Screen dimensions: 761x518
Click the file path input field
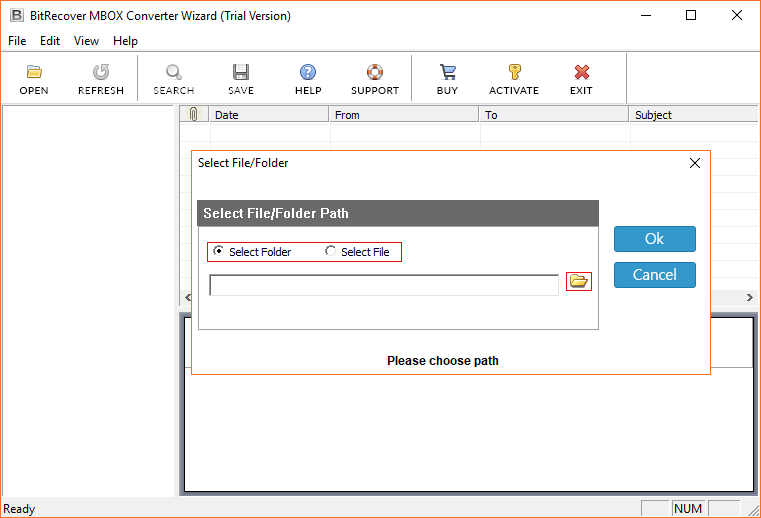point(384,286)
